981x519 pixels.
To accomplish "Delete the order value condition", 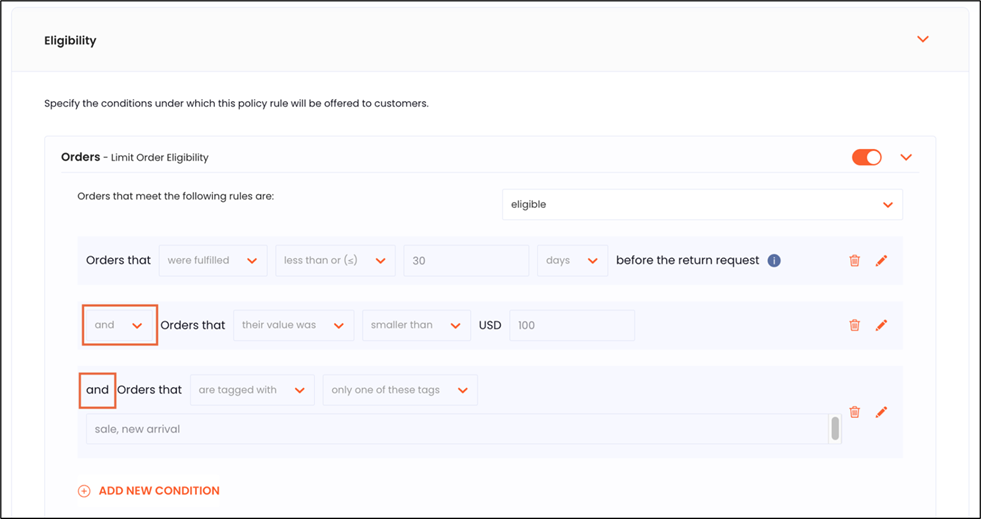I will pyautogui.click(x=854, y=325).
